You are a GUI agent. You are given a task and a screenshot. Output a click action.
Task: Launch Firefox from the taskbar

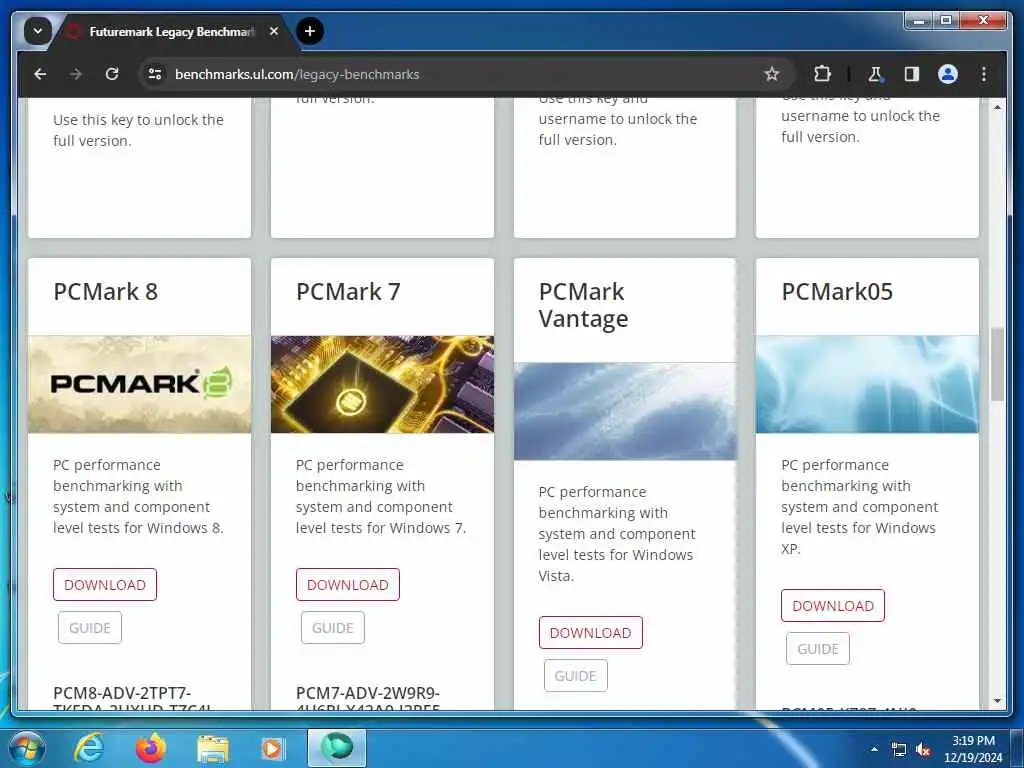(151, 748)
